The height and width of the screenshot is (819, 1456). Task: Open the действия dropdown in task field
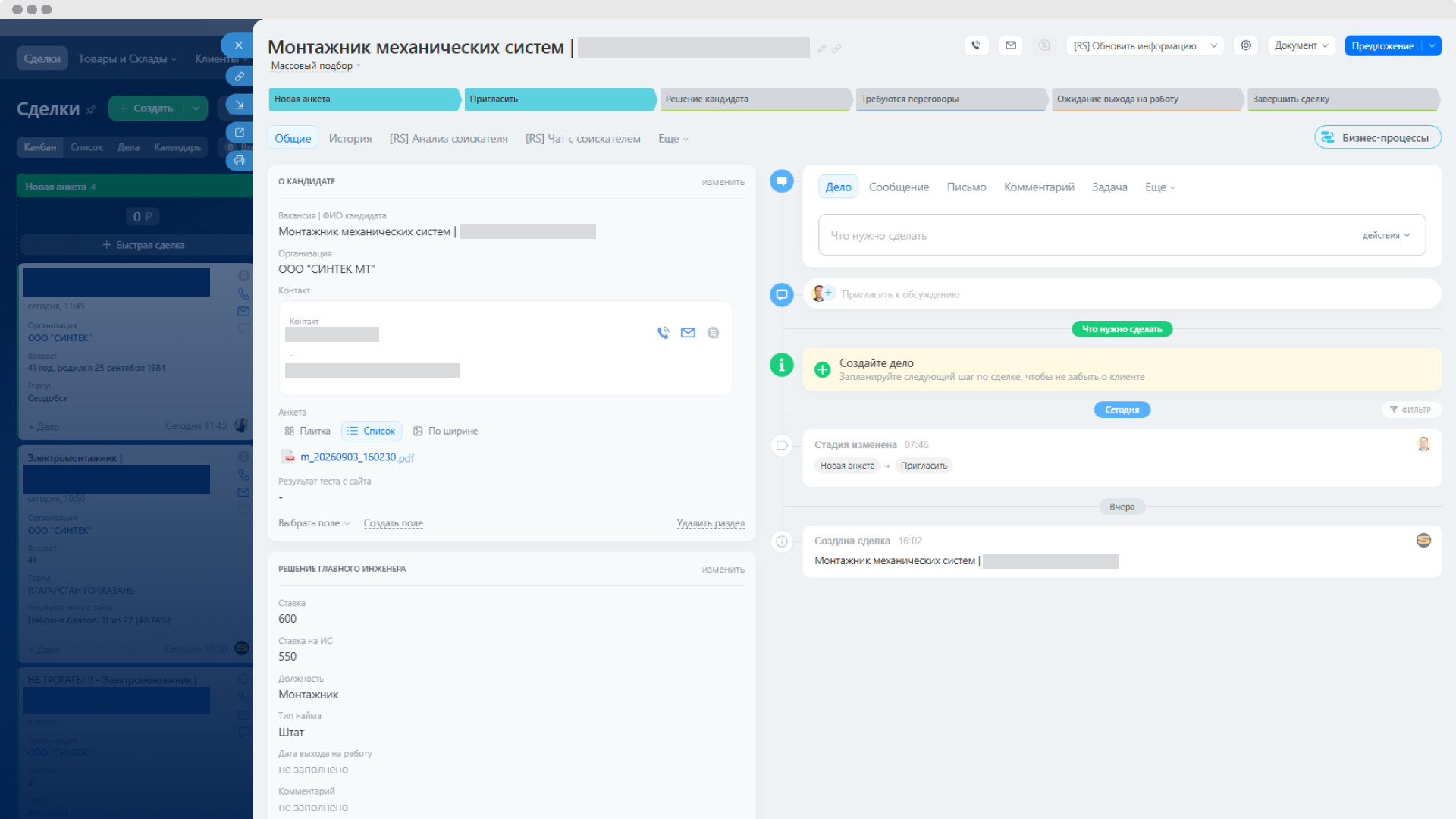point(1386,235)
